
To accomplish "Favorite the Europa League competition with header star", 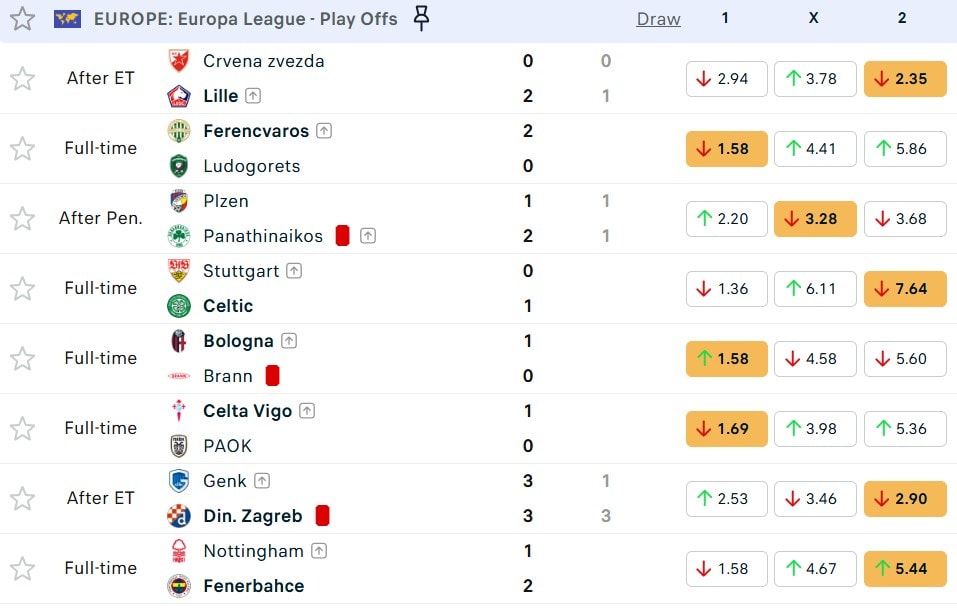I will click(x=22, y=19).
